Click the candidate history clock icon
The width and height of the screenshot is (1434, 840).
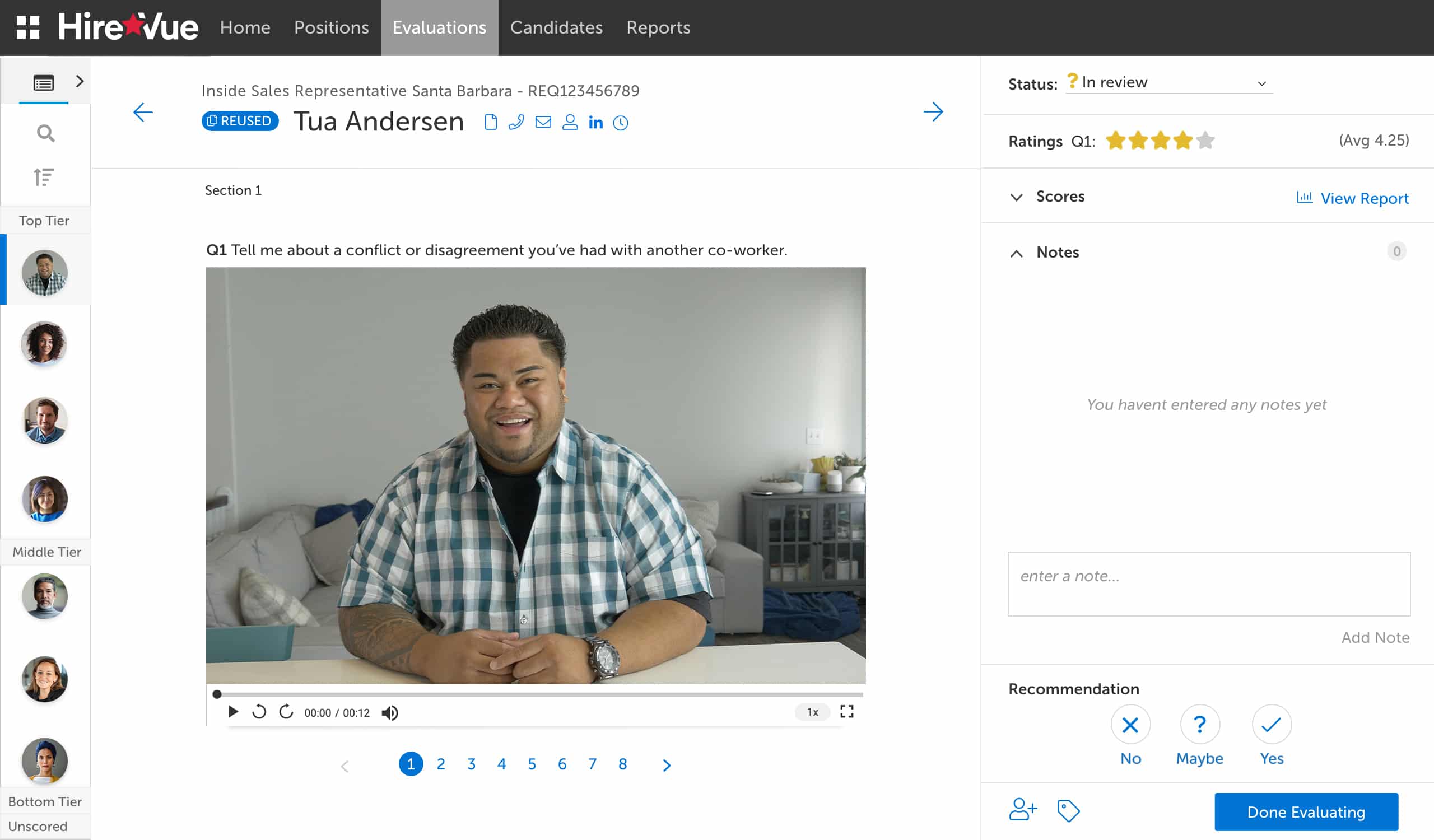coord(621,122)
